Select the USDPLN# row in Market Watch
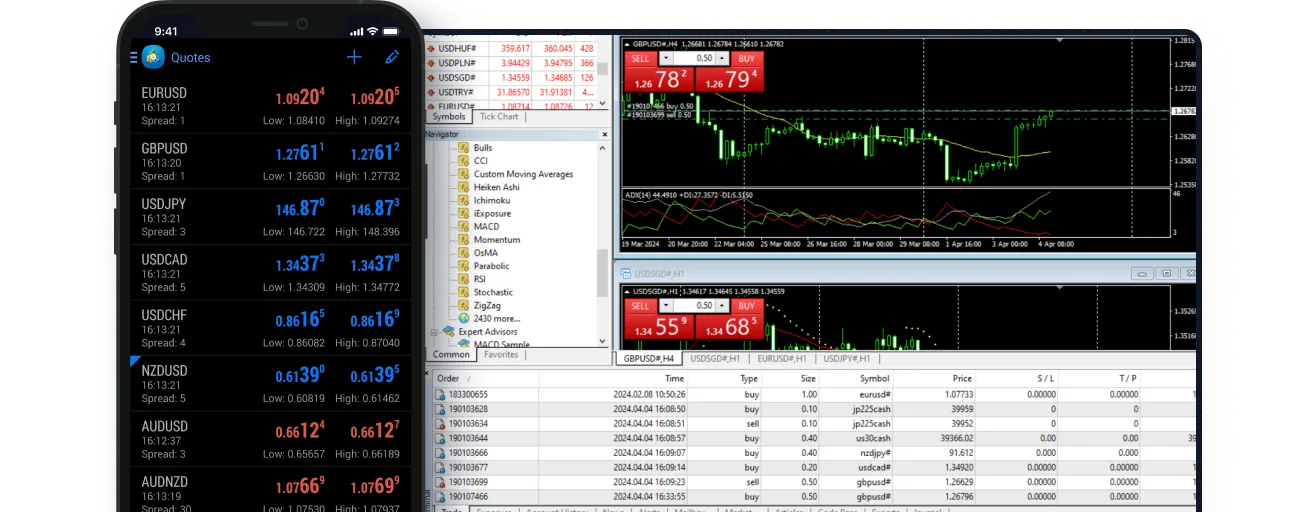 click(x=510, y=62)
